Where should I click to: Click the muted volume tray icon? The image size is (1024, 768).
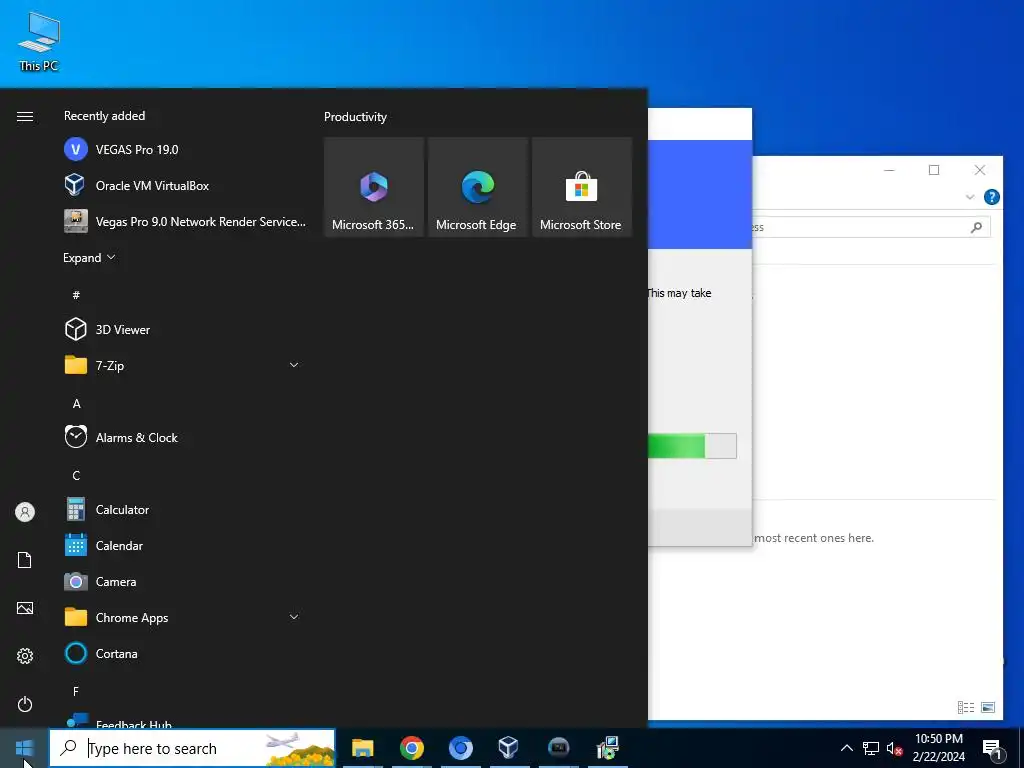coord(894,748)
